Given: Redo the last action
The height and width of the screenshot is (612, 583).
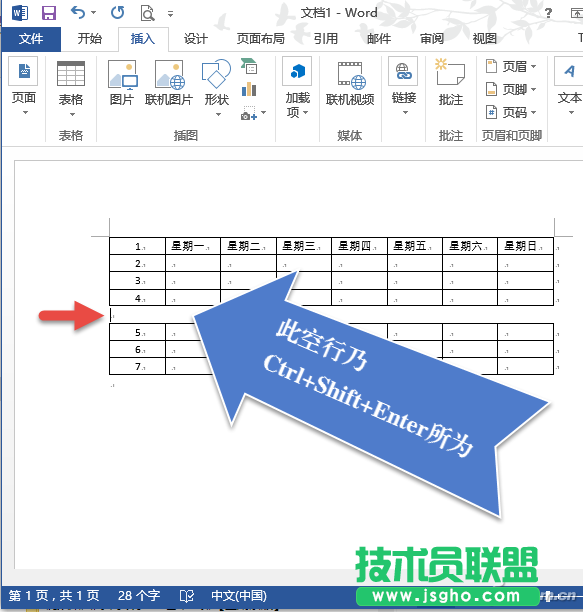Looking at the screenshot, I should click(117, 13).
